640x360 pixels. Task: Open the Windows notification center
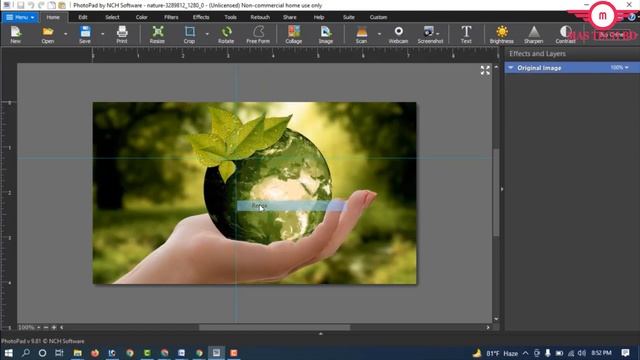pyautogui.click(x=625, y=353)
